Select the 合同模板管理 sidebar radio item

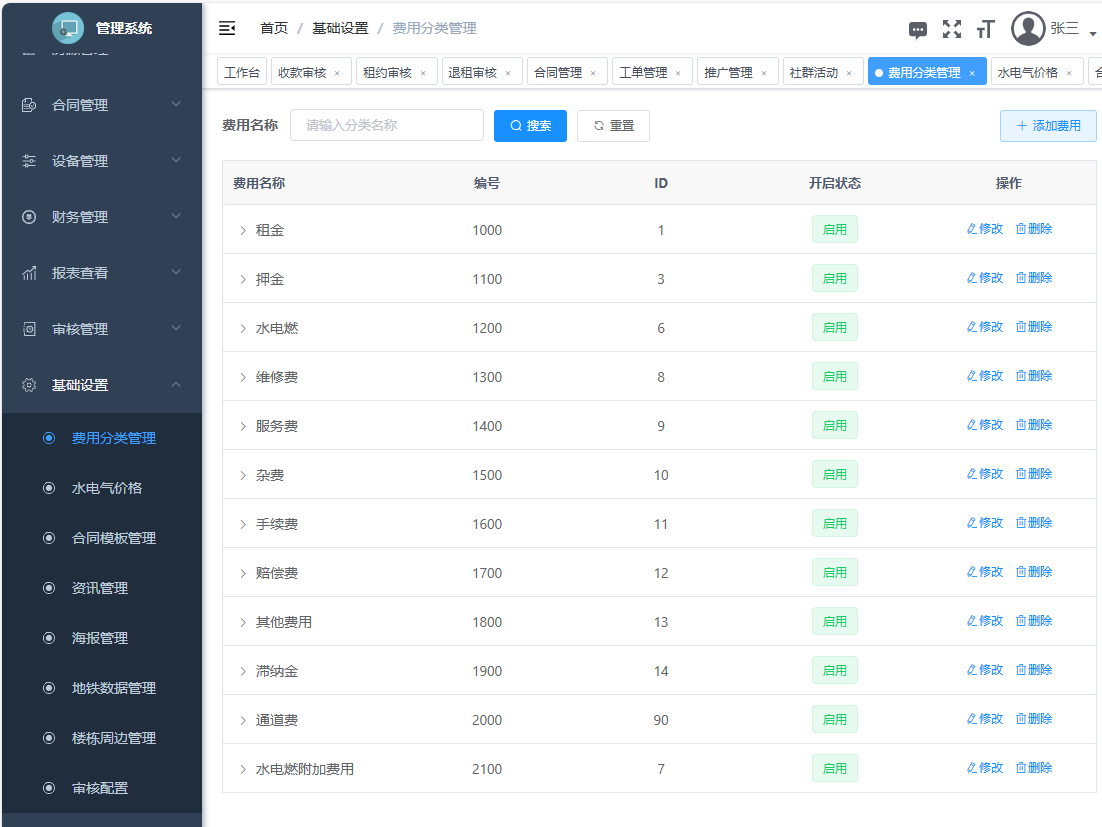tap(49, 538)
